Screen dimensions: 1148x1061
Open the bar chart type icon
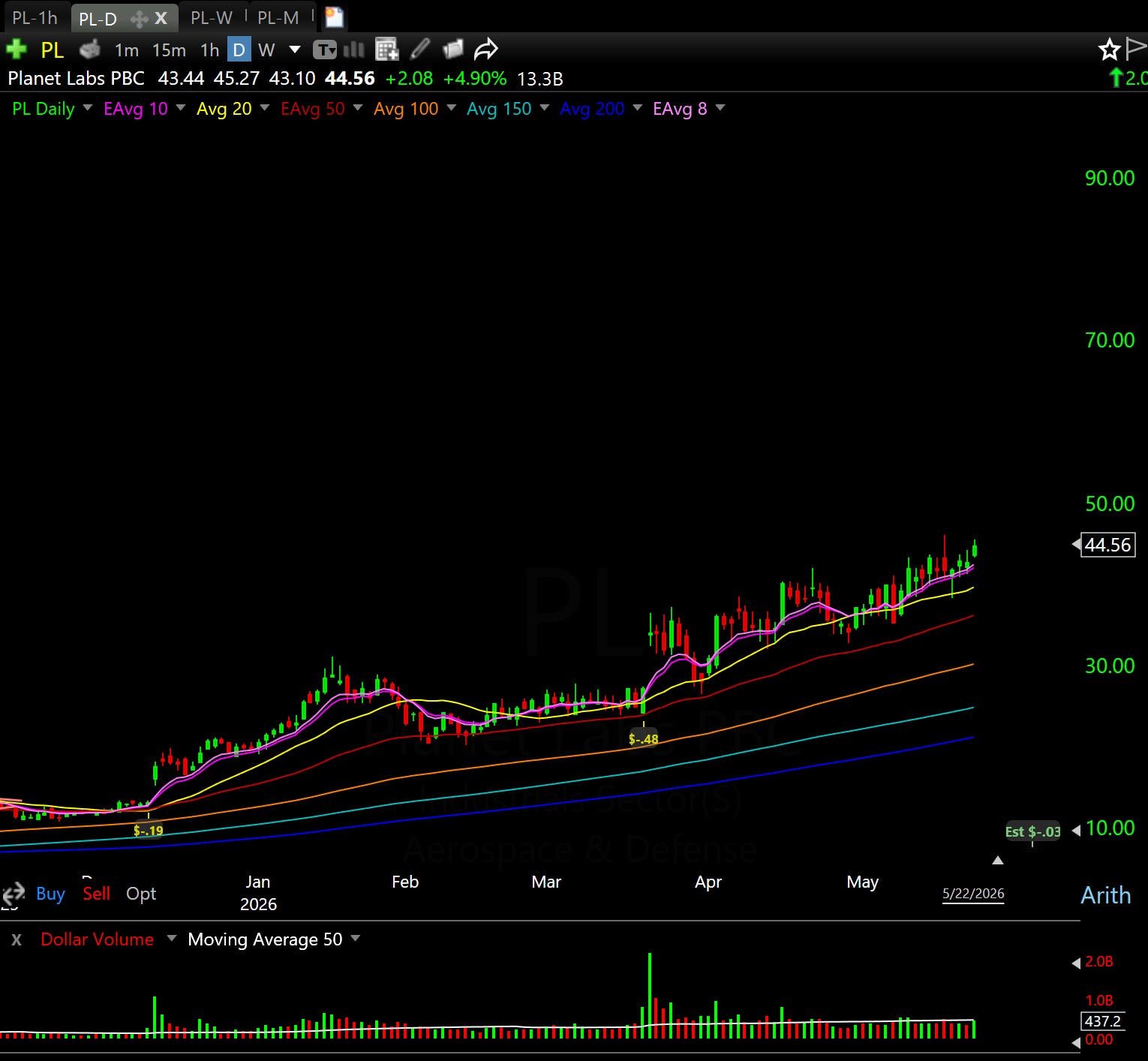click(354, 50)
